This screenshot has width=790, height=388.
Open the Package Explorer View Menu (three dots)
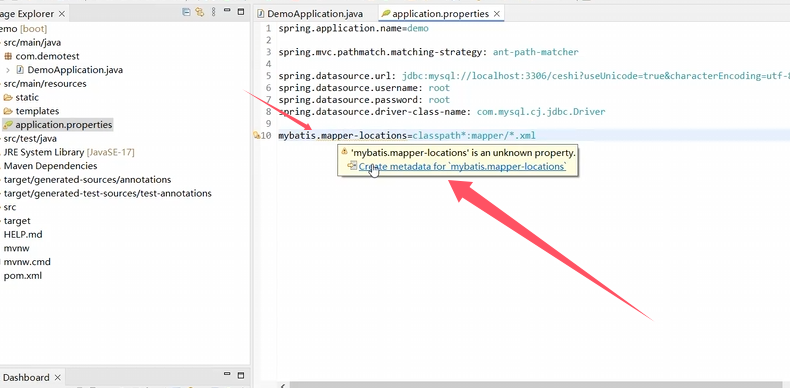pyautogui.click(x=214, y=13)
